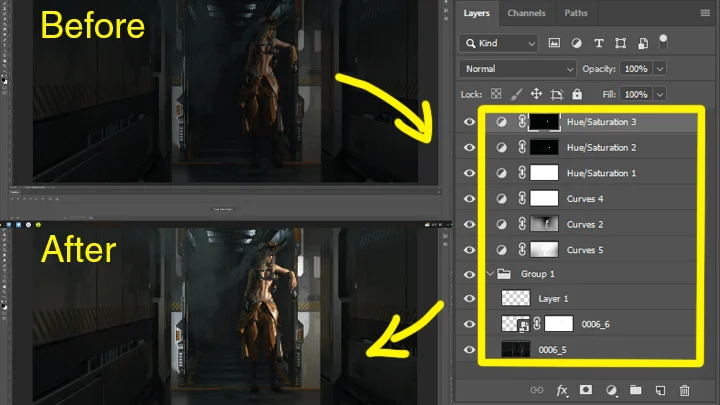Lock artboard nesting icon
Screen dimensions: 720x405
tap(557, 94)
